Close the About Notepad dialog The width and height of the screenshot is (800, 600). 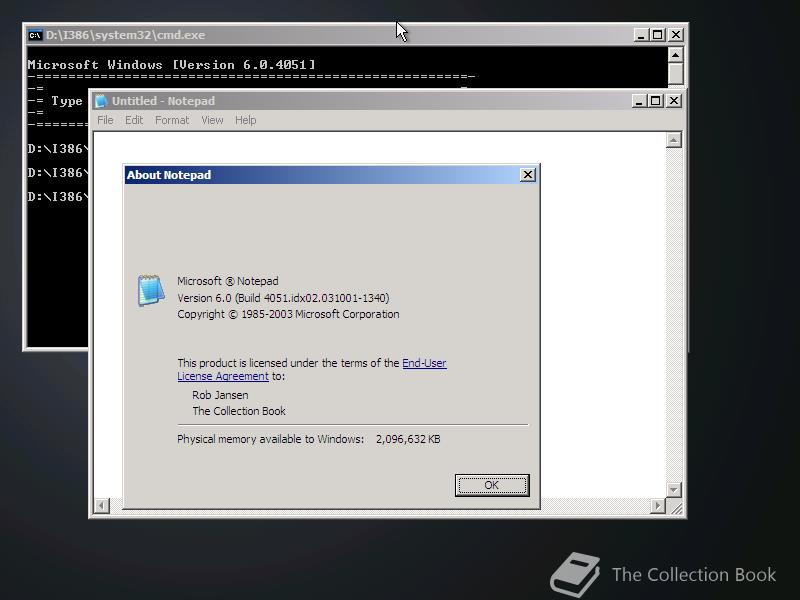click(528, 175)
